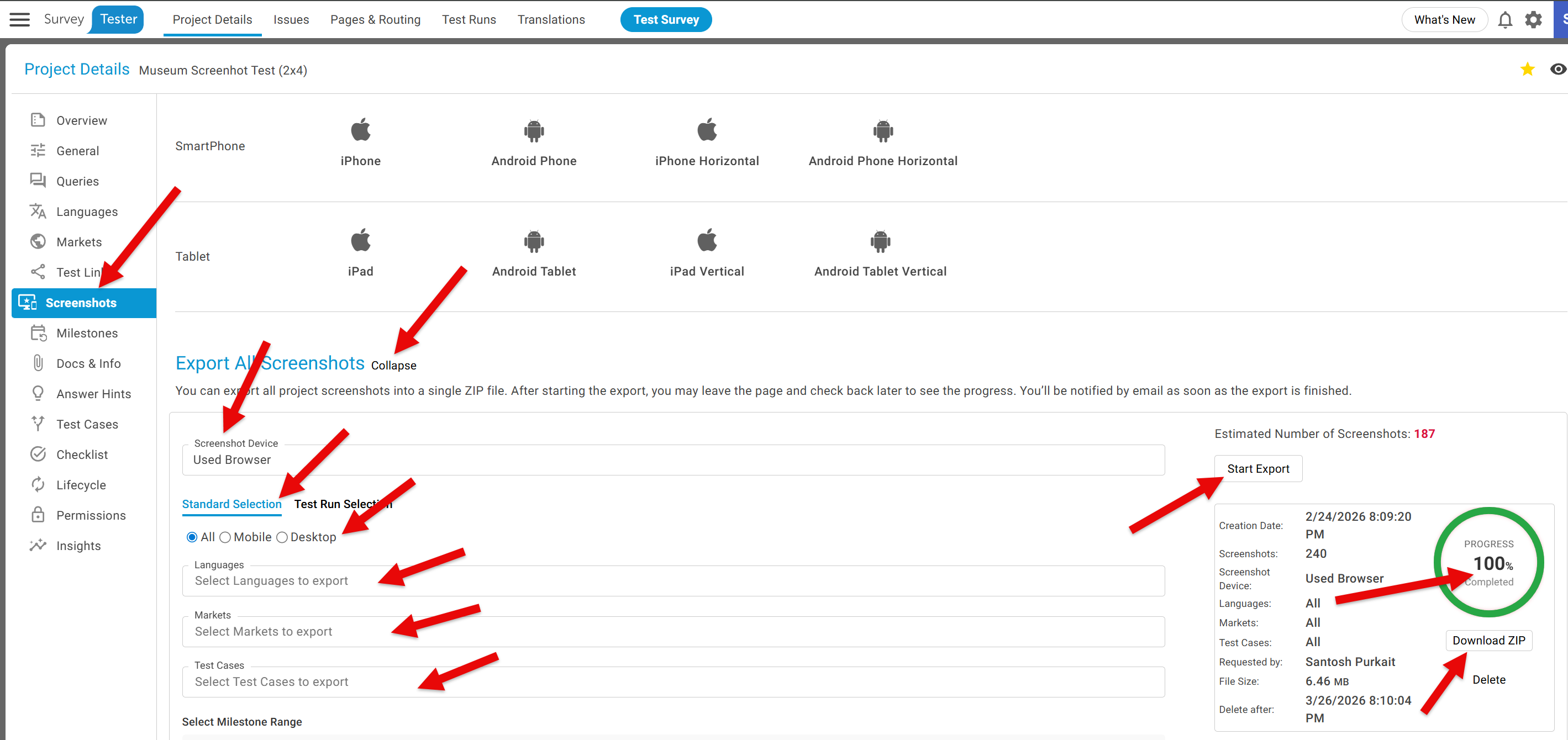The width and height of the screenshot is (1568, 740).
Task: Click the Download ZIP button
Action: 1488,640
